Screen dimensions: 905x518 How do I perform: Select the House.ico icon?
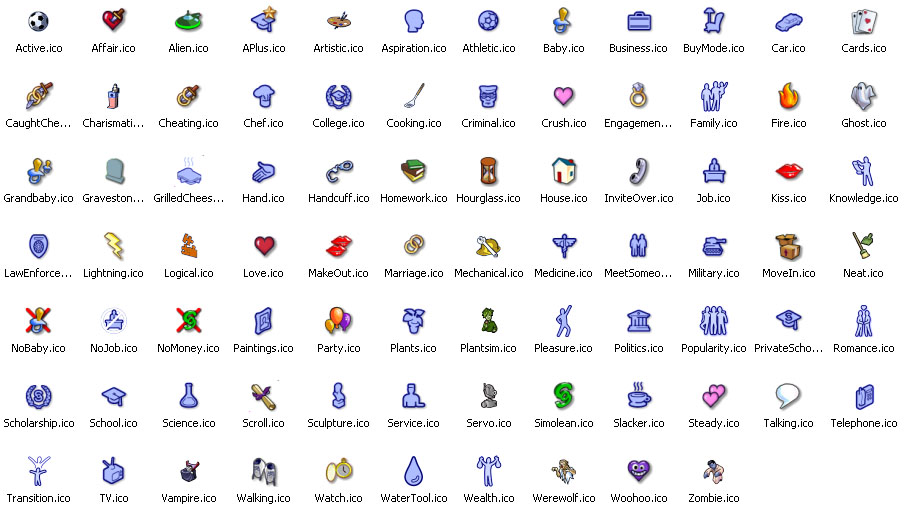[563, 171]
